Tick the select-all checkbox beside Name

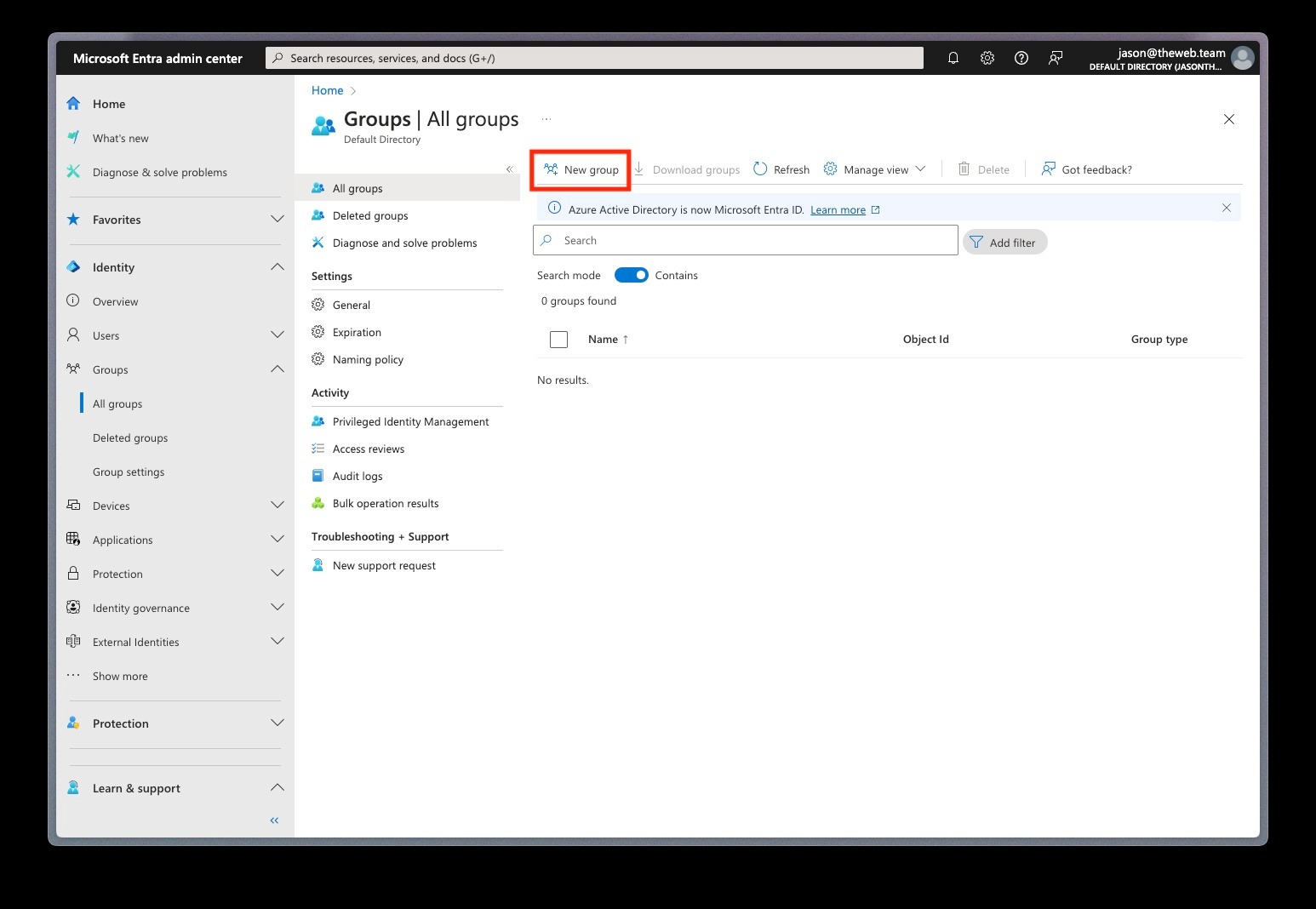559,340
